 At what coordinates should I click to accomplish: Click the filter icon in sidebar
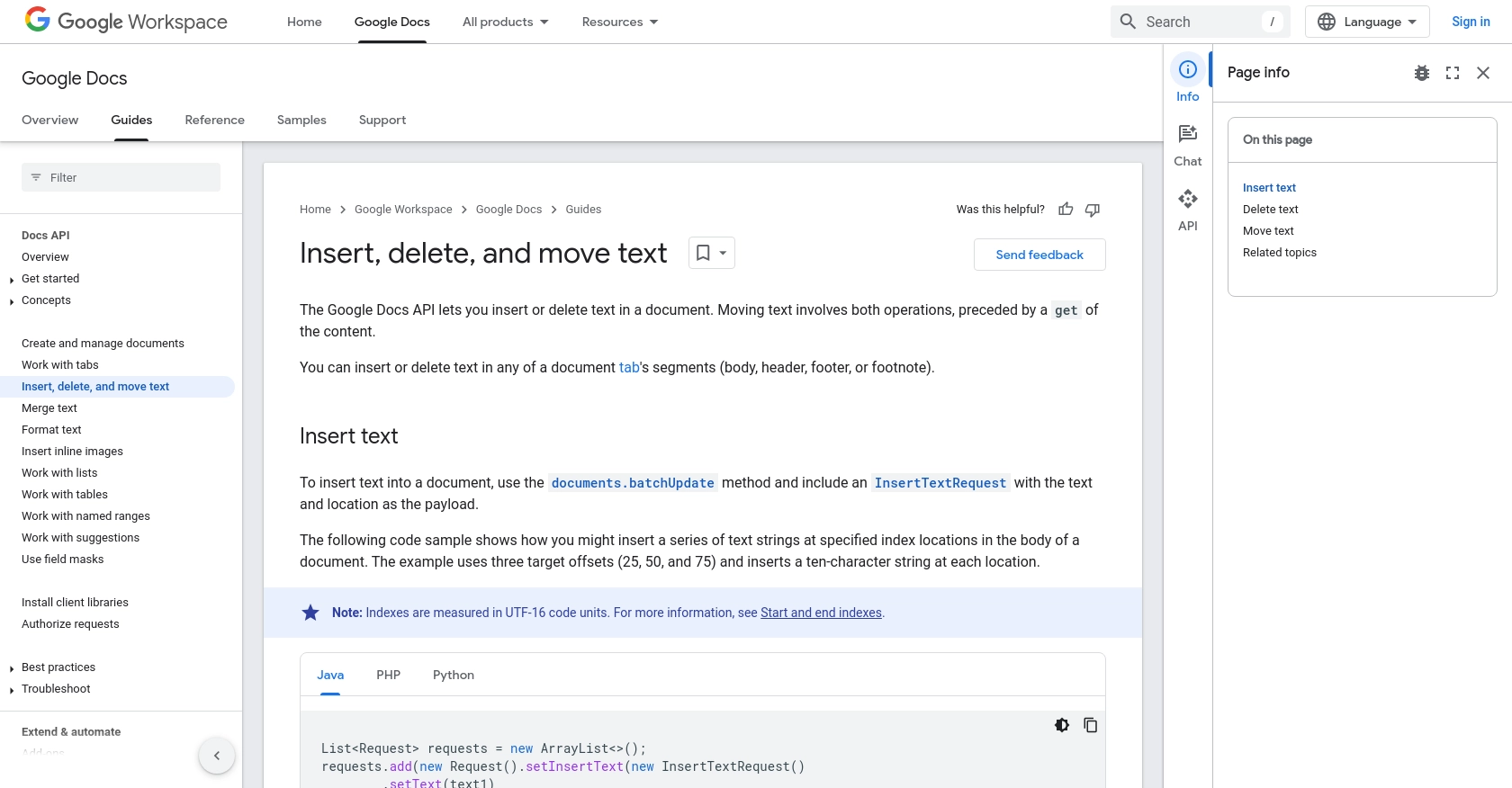click(x=36, y=177)
